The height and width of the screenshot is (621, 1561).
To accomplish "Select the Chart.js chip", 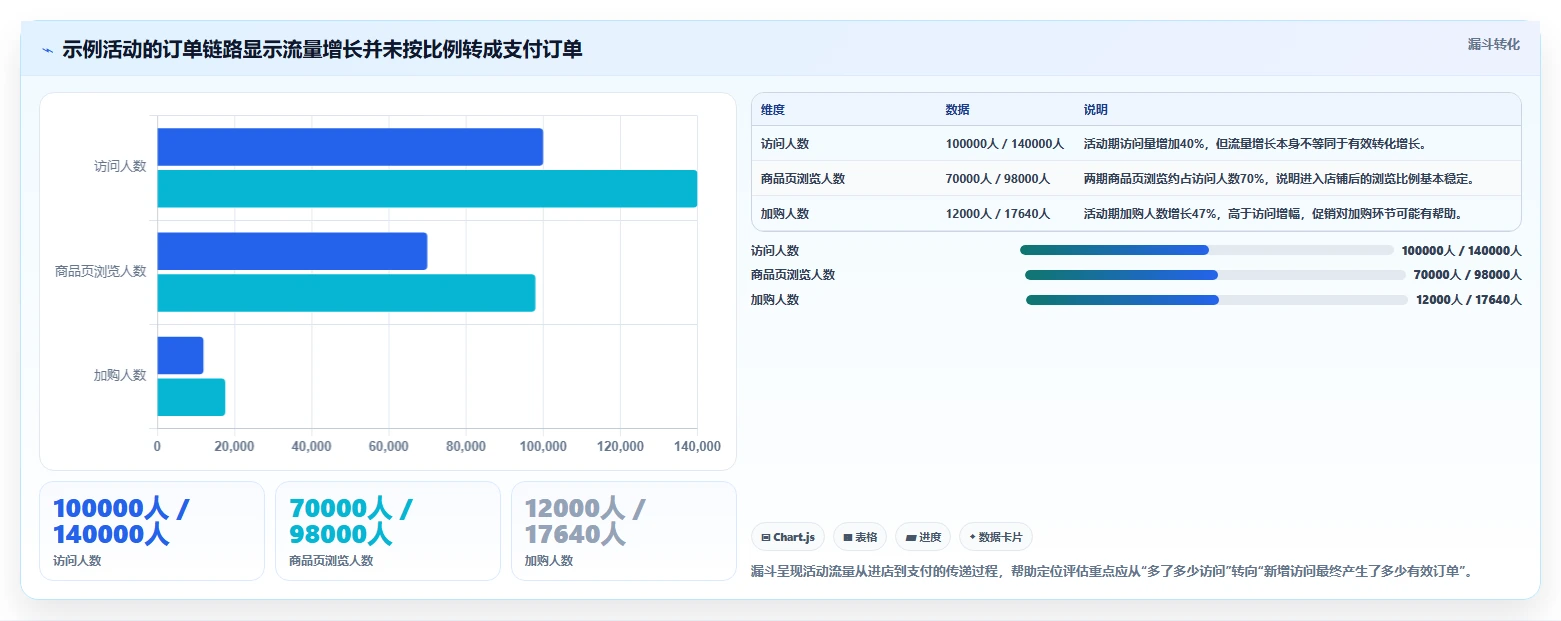I will coord(788,537).
